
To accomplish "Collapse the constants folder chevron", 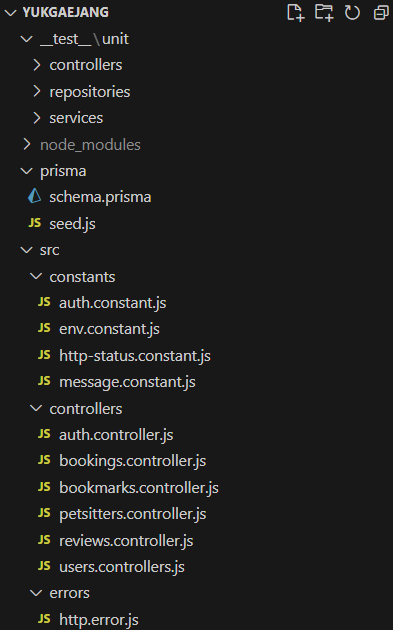I will [x=36, y=276].
